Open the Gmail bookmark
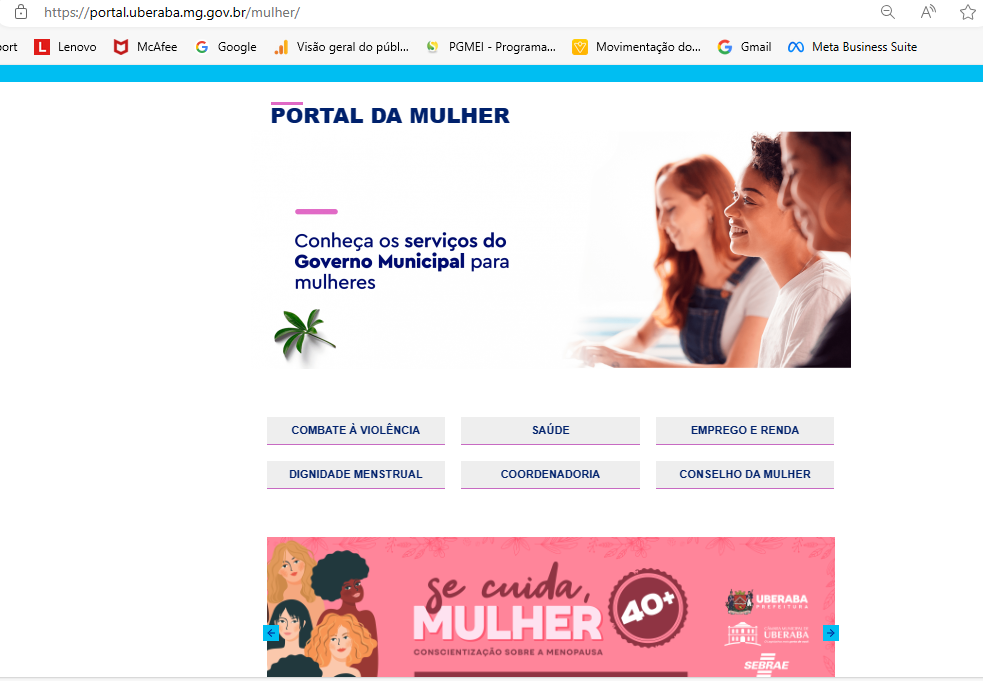 (744, 47)
